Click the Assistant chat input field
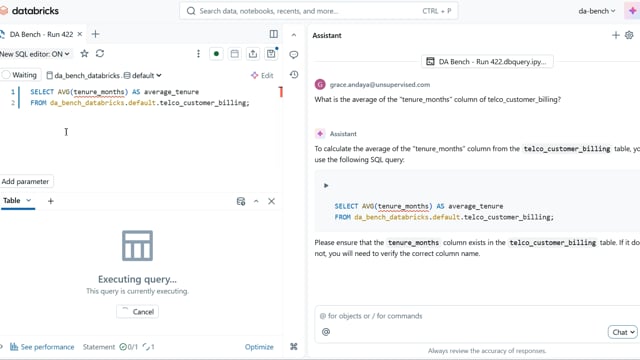 coord(478,316)
